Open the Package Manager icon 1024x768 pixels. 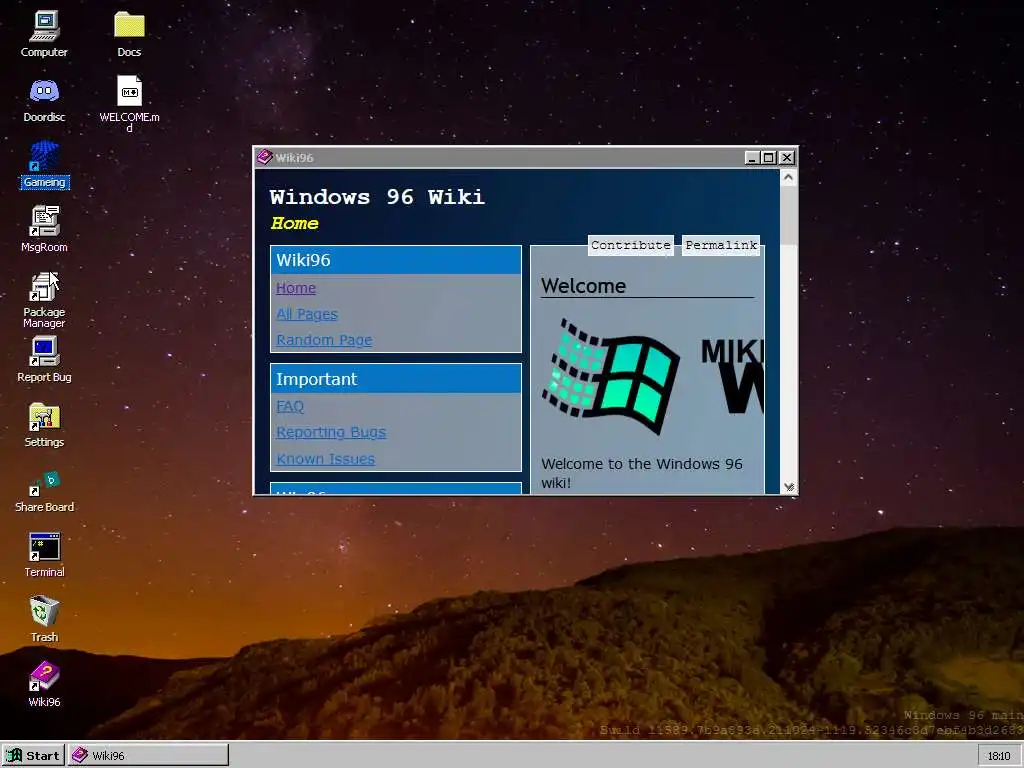pos(44,300)
